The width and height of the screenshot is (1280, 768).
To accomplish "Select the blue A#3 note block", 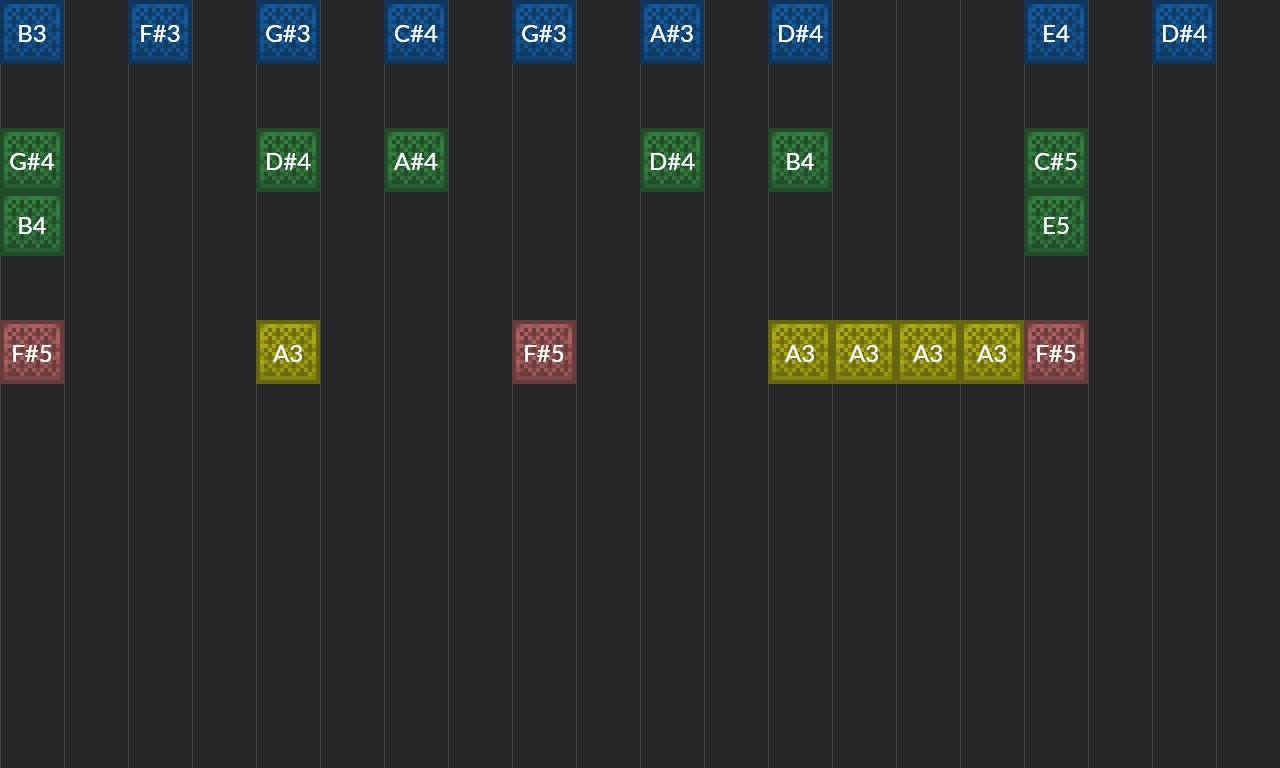I will coord(672,32).
